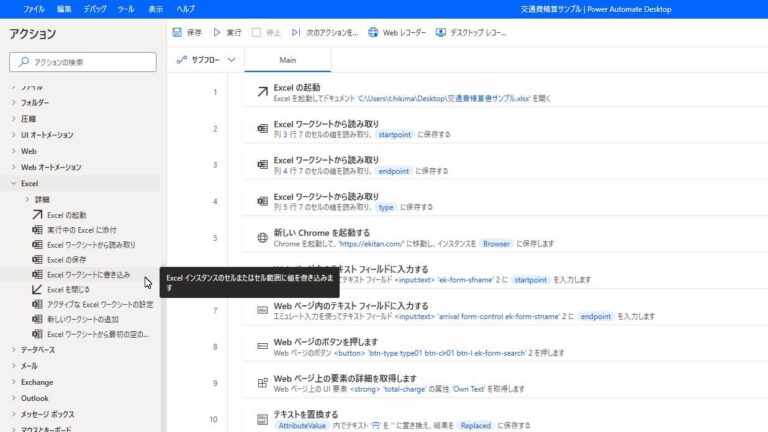Click step 7 text field icon
The width and height of the screenshot is (768, 432).
pyautogui.click(x=263, y=310)
